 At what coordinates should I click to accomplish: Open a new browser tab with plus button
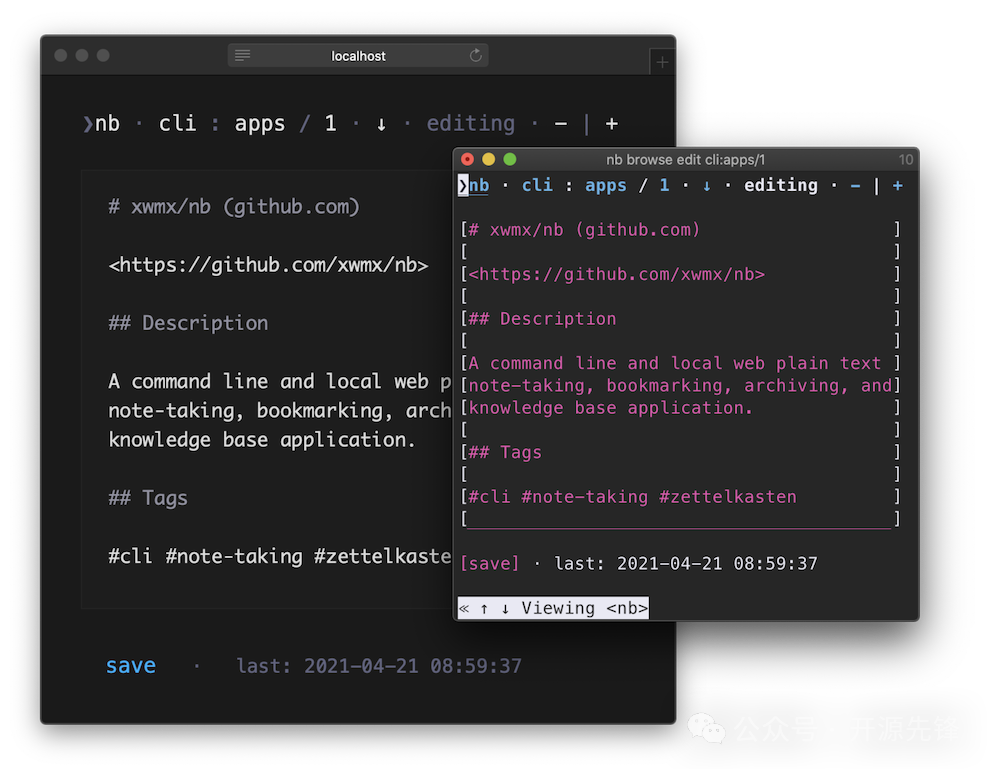pyautogui.click(x=662, y=62)
